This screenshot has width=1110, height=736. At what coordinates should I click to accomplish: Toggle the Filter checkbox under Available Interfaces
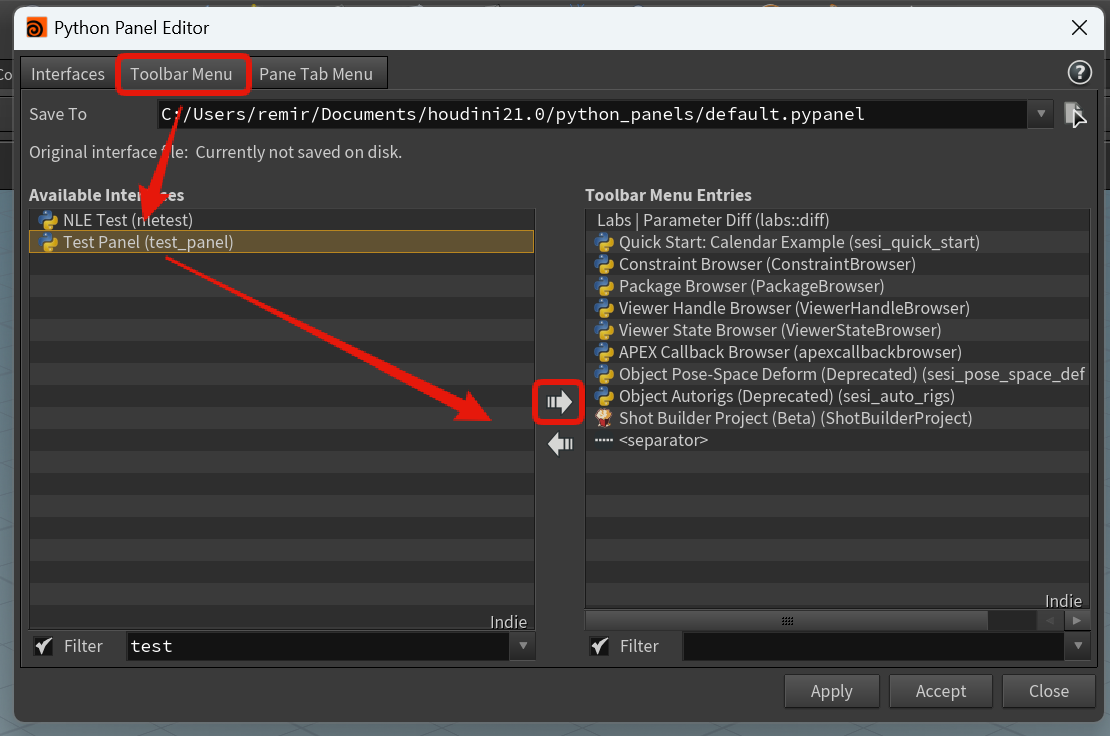tap(44, 646)
